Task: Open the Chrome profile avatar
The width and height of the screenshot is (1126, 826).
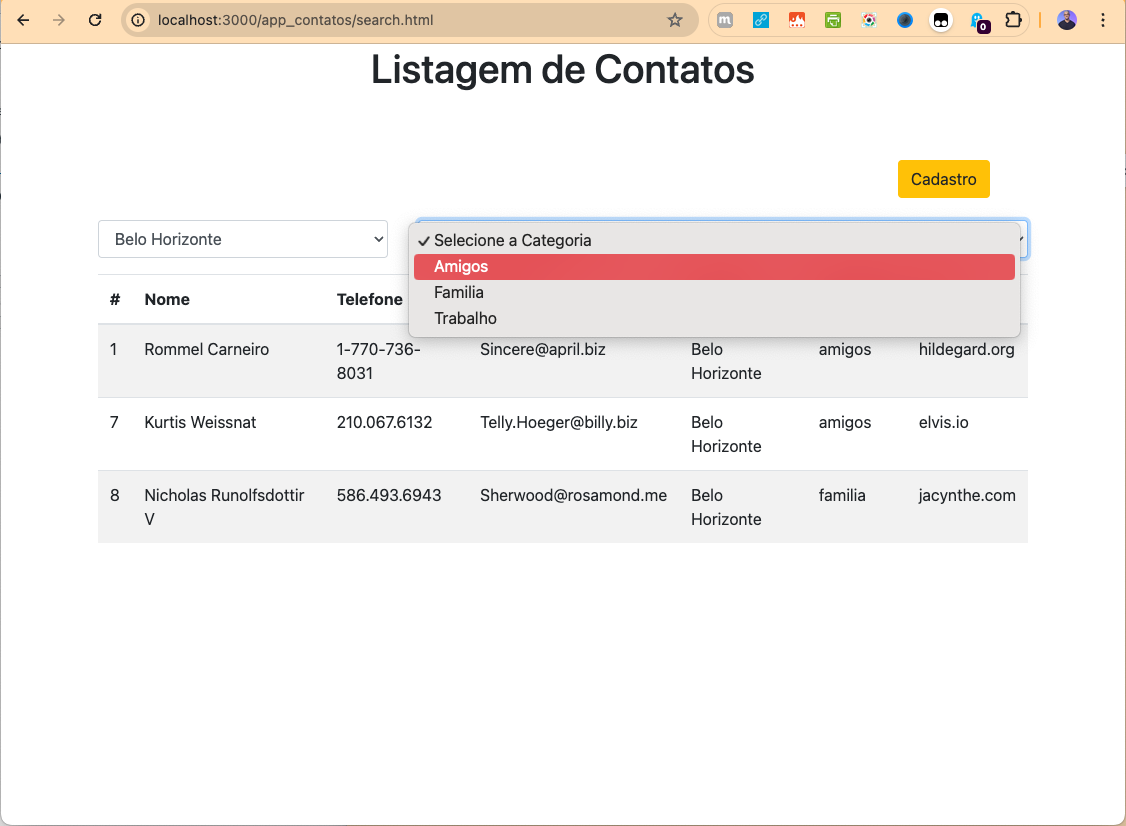Action: [1067, 20]
